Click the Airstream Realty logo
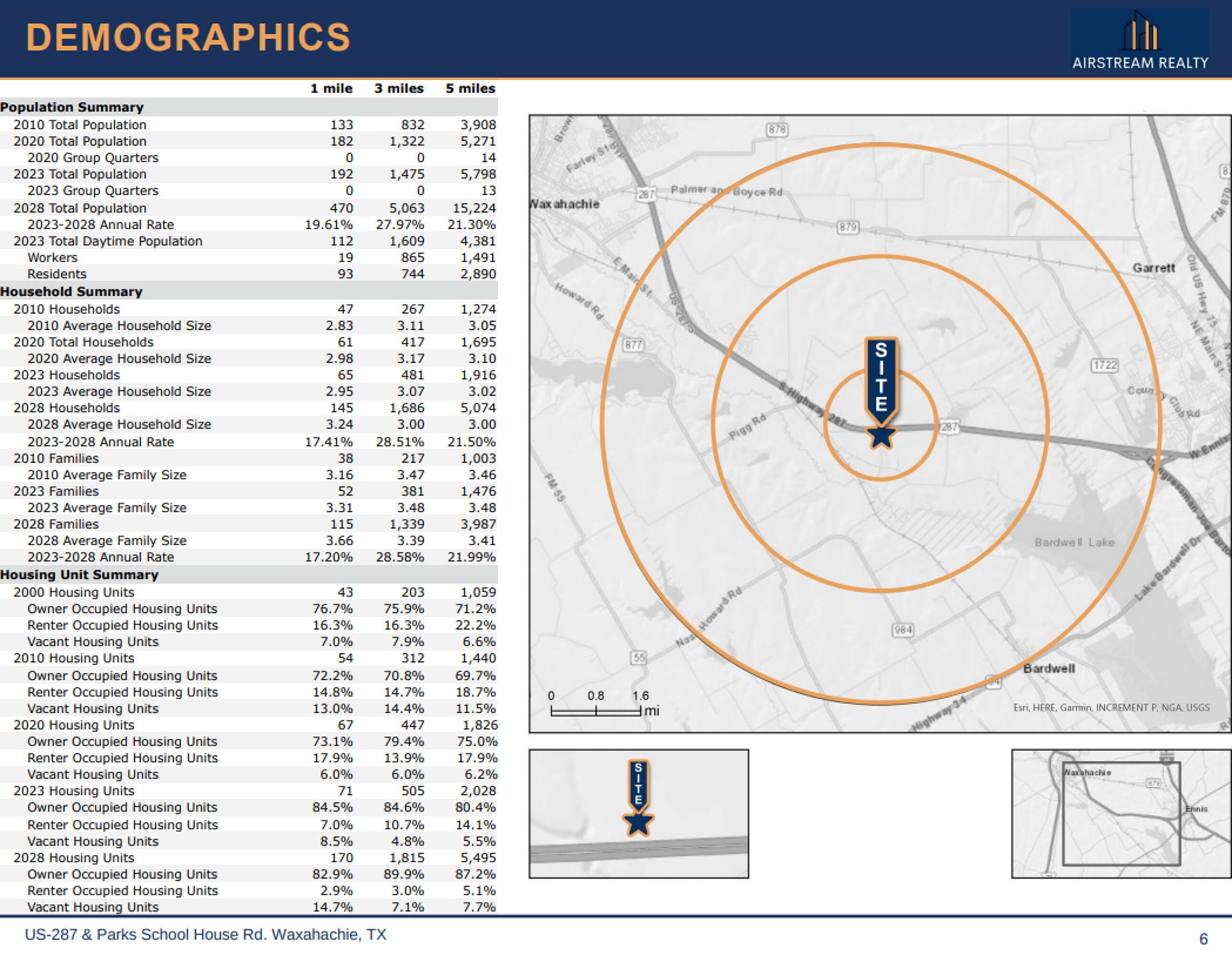 point(1139,41)
